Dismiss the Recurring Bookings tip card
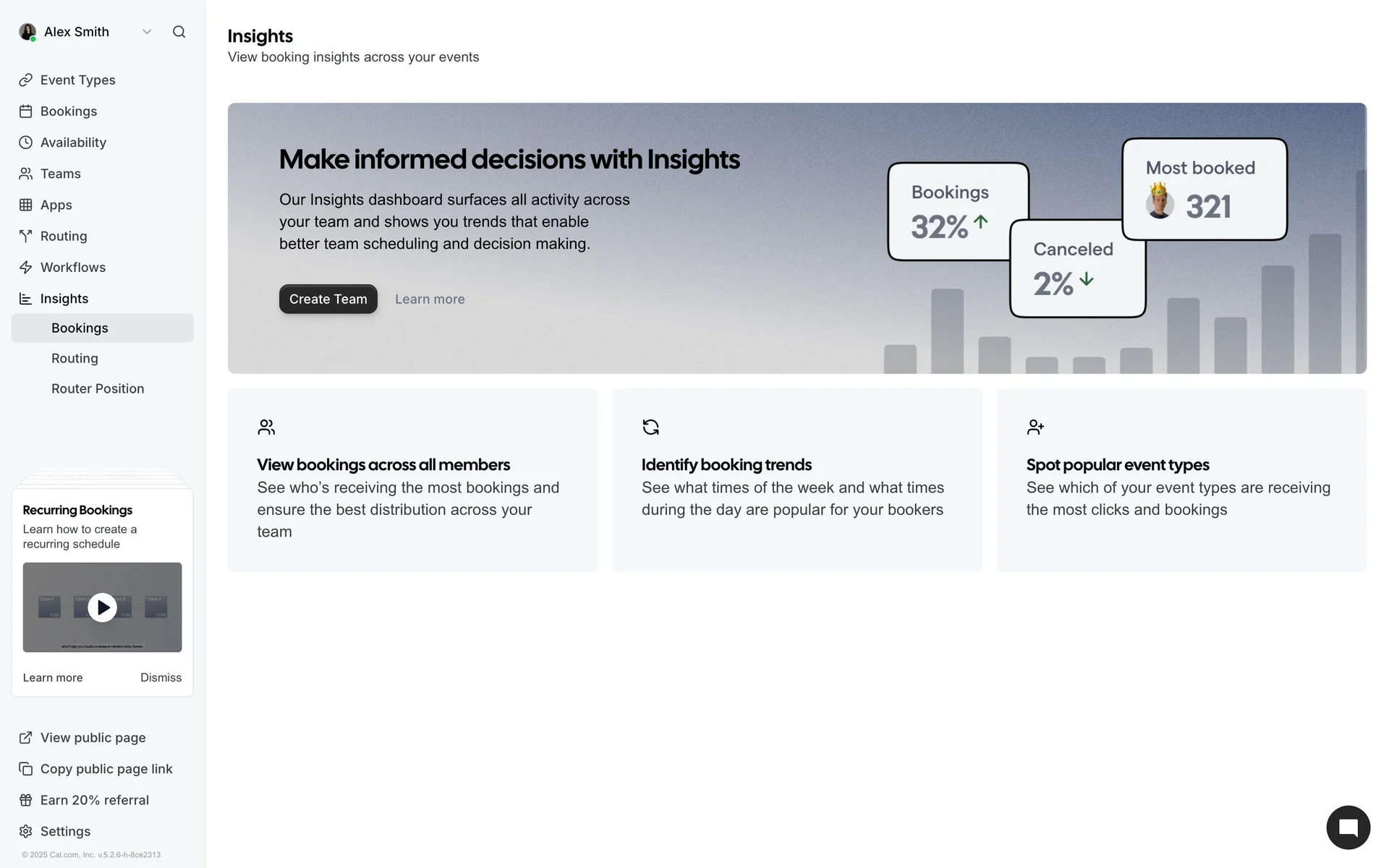1389x868 pixels. 161,678
